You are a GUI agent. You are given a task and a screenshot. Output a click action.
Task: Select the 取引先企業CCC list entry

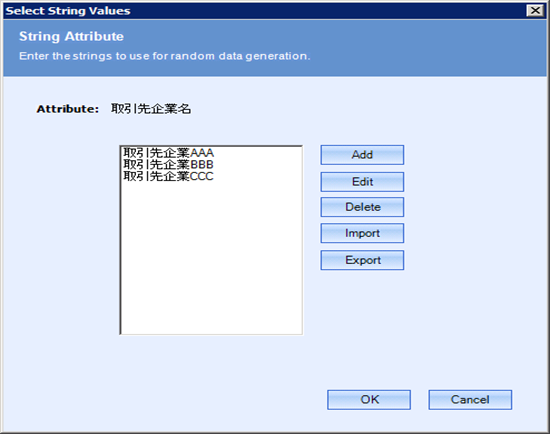tap(168, 176)
